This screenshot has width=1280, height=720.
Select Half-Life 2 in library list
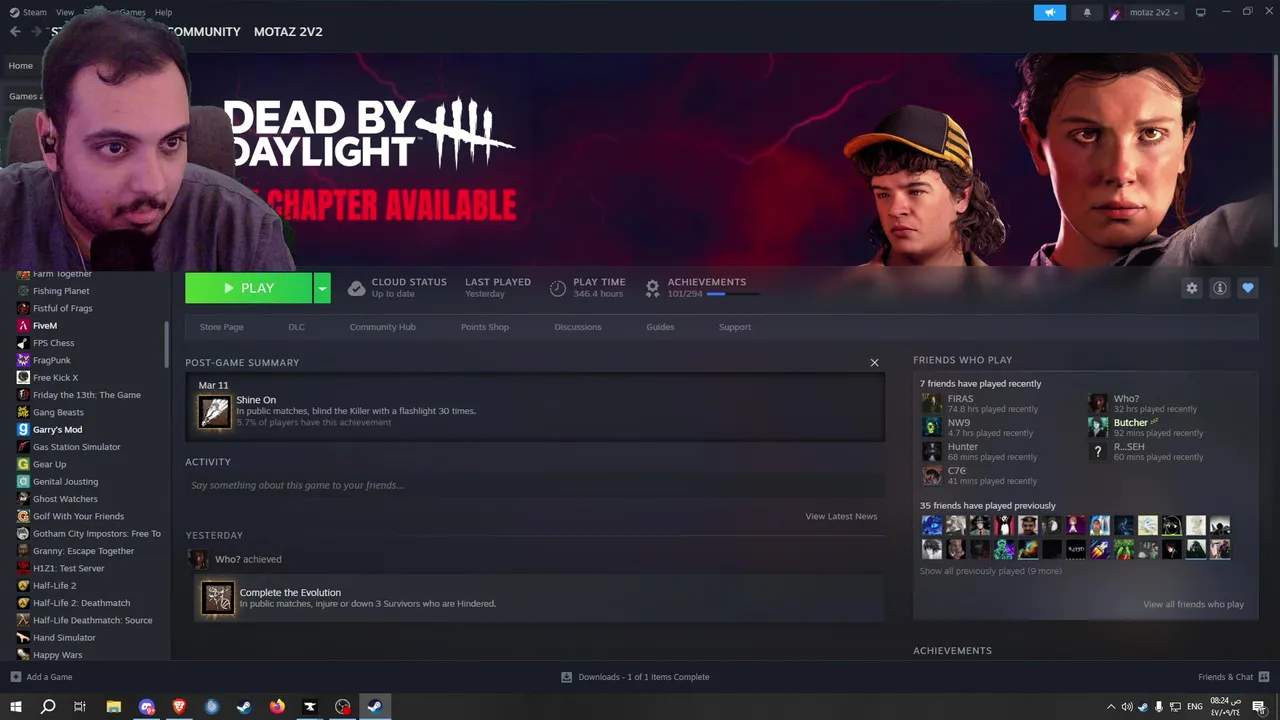click(54, 586)
